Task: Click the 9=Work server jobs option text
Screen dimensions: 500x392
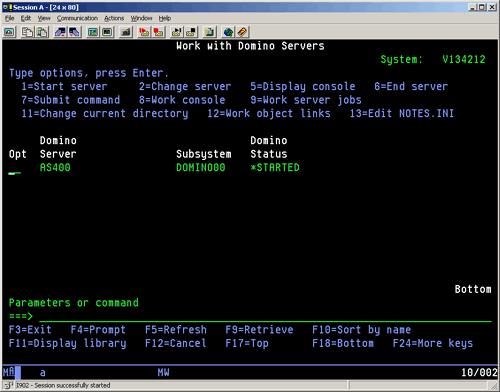Action: [306, 100]
